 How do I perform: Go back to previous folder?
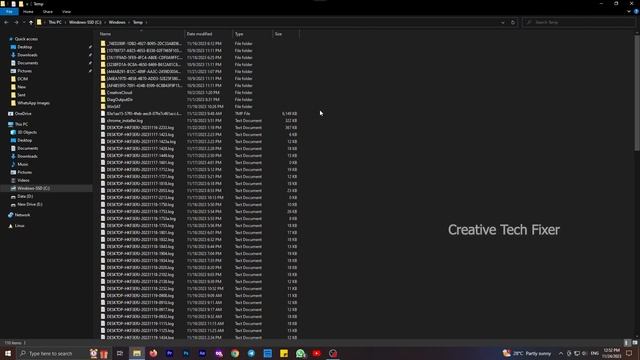(6, 22)
